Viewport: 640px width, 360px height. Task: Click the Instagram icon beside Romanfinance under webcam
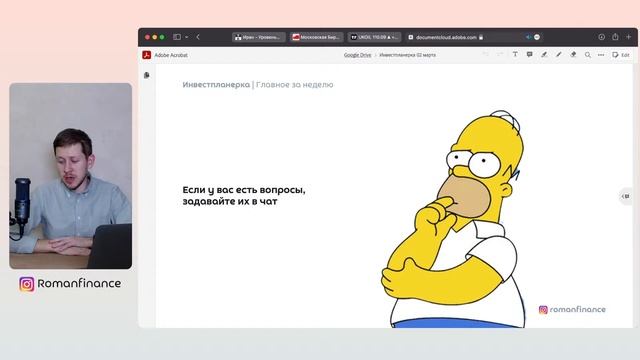pos(27,284)
